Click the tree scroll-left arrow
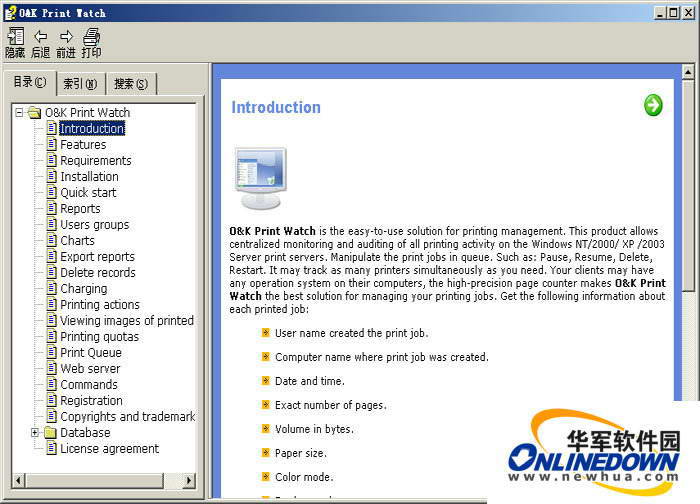The height and width of the screenshot is (504, 700). click(x=18, y=480)
